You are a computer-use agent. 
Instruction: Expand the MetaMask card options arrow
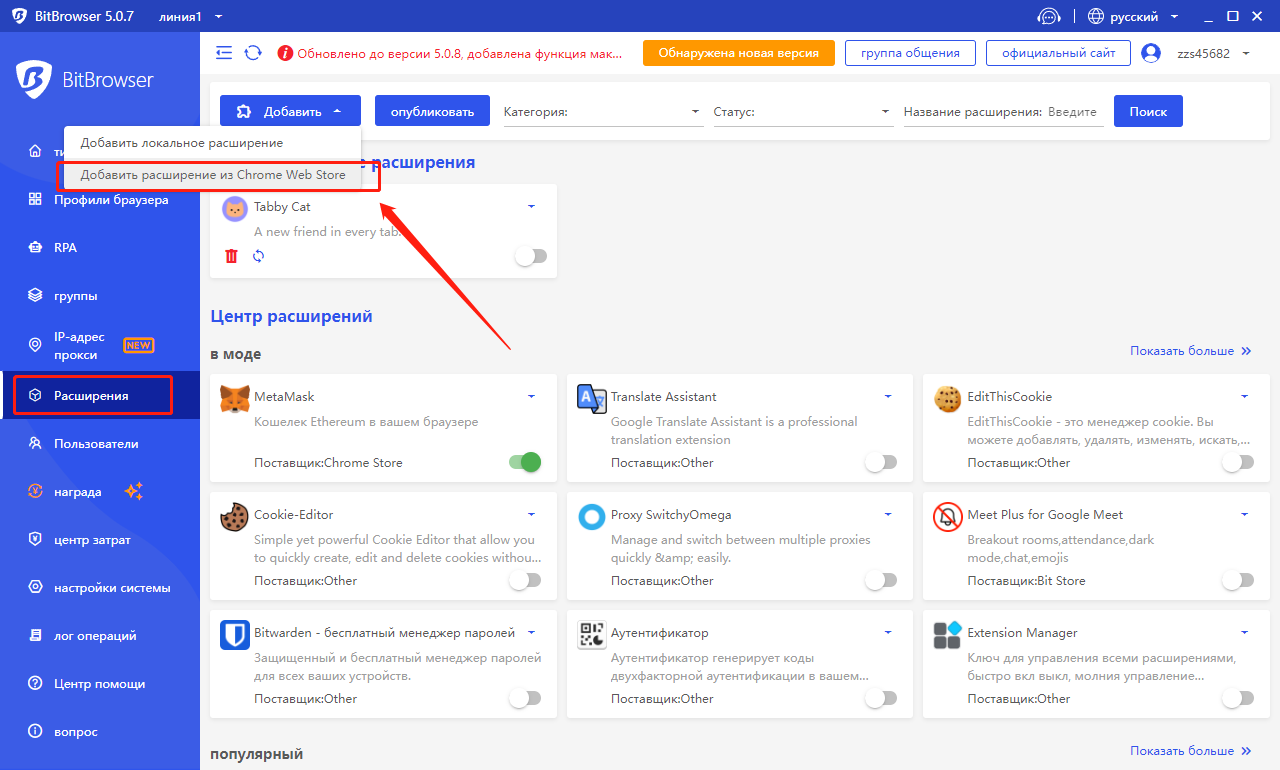point(531,397)
